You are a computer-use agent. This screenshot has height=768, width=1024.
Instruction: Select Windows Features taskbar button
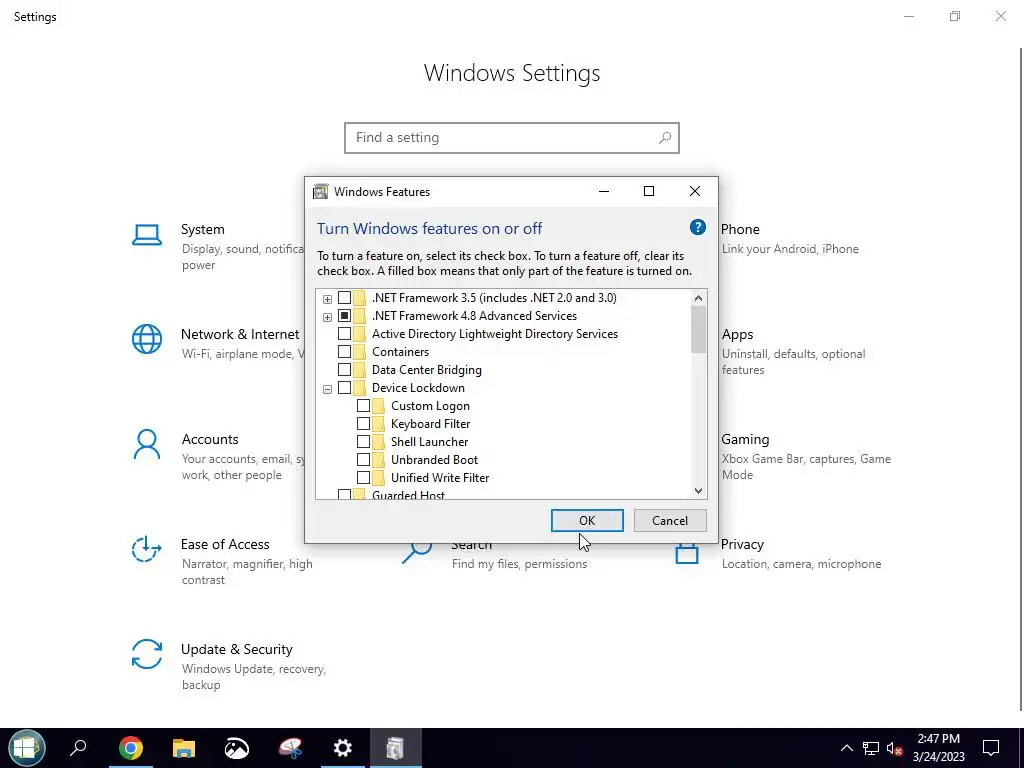(x=395, y=748)
